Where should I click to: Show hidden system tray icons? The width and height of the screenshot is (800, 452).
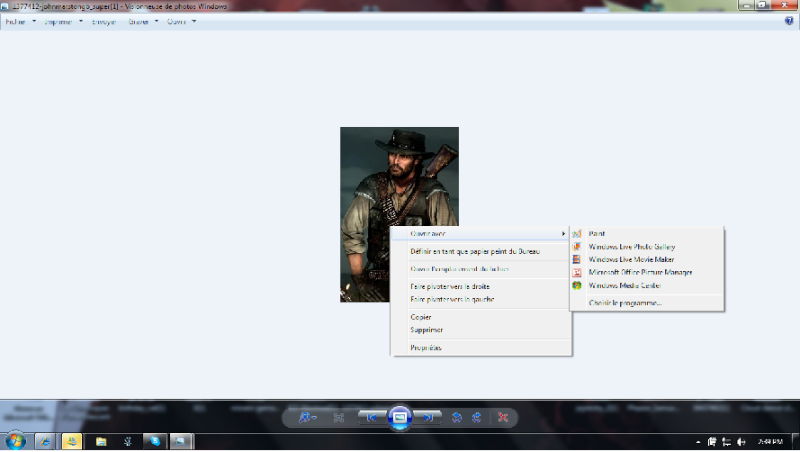coord(698,442)
